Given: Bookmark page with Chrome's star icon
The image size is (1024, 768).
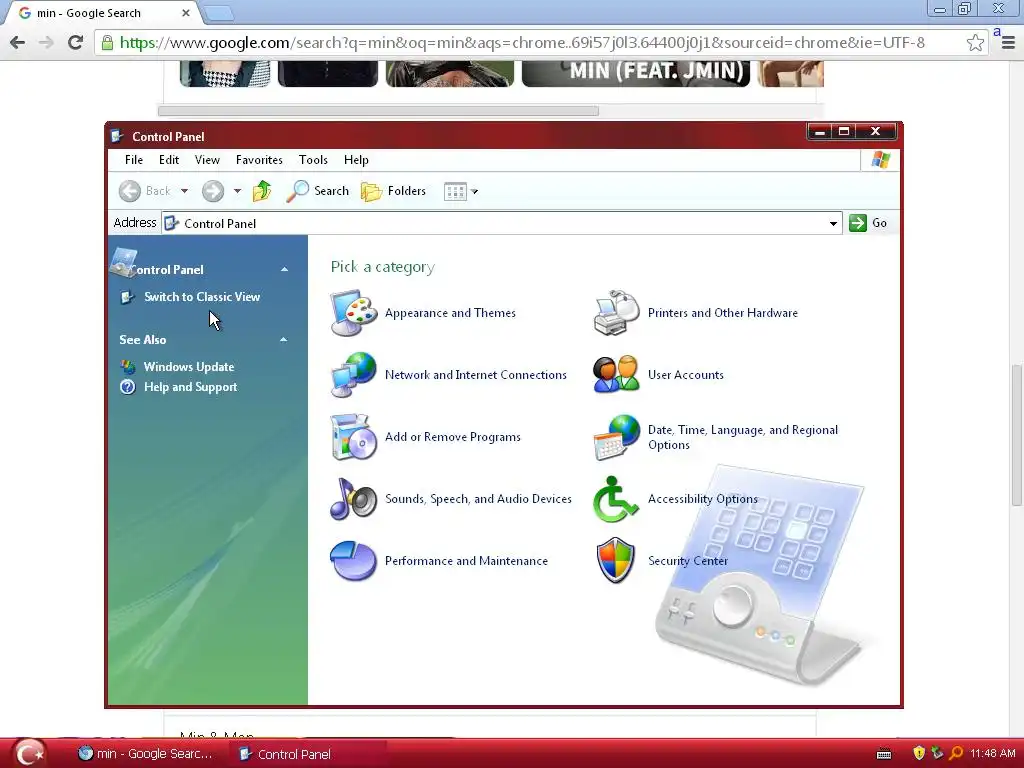Looking at the screenshot, I should click(x=975, y=42).
